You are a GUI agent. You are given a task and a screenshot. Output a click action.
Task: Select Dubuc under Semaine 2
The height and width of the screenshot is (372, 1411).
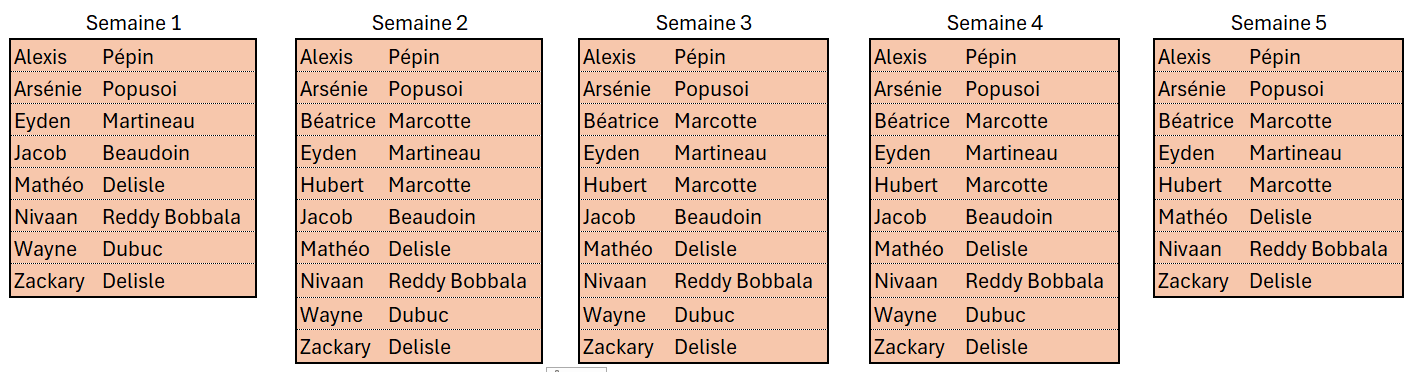point(419,315)
